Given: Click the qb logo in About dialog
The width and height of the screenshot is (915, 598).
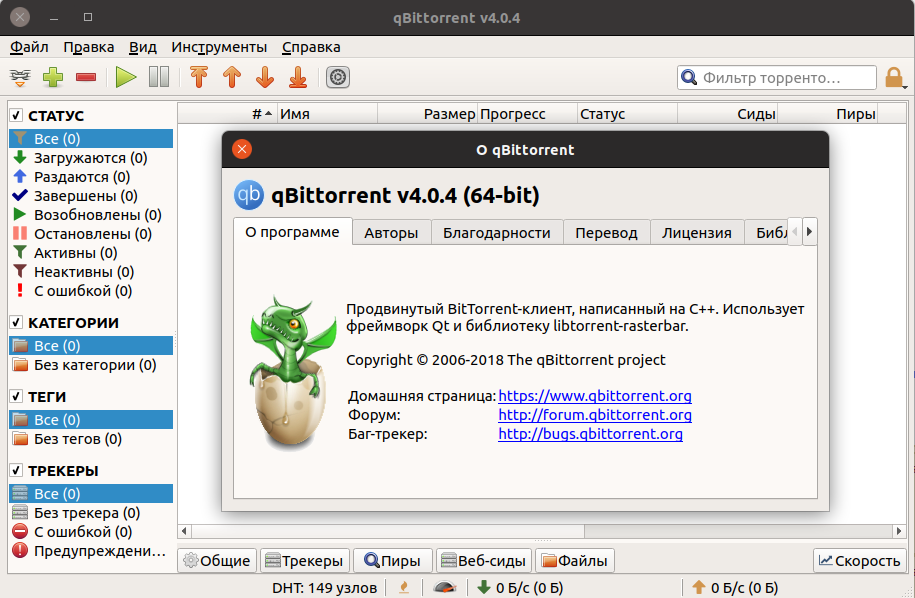Looking at the screenshot, I should 249,195.
